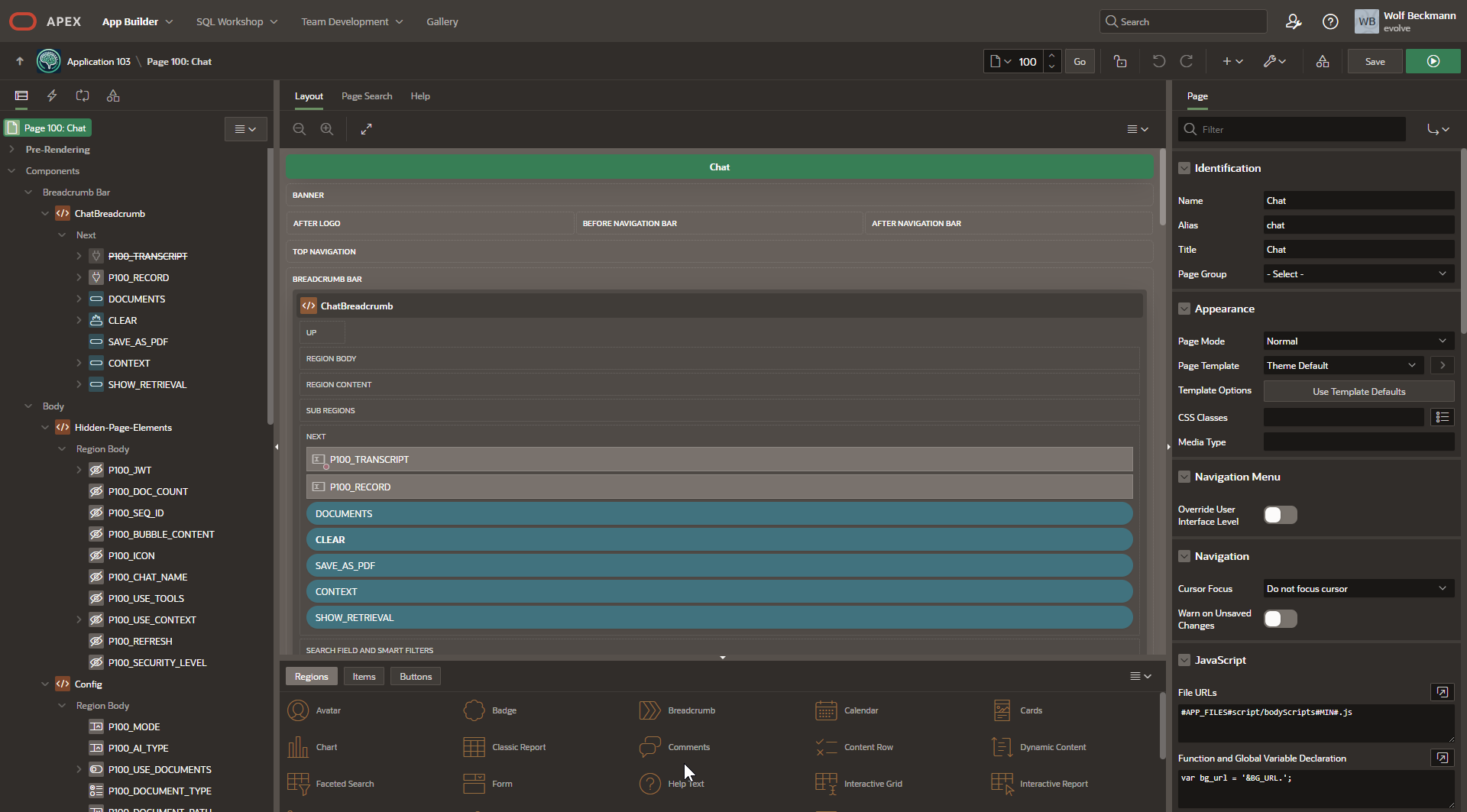Switch to the Page Search tab

coord(367,96)
